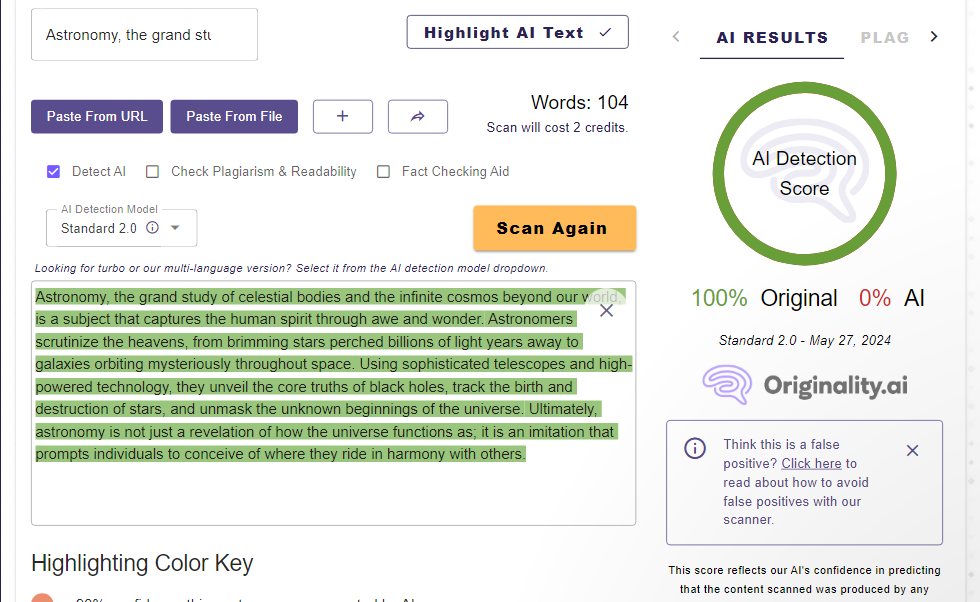
Task: Uncheck the Detect AI checkbox
Action: [54, 172]
